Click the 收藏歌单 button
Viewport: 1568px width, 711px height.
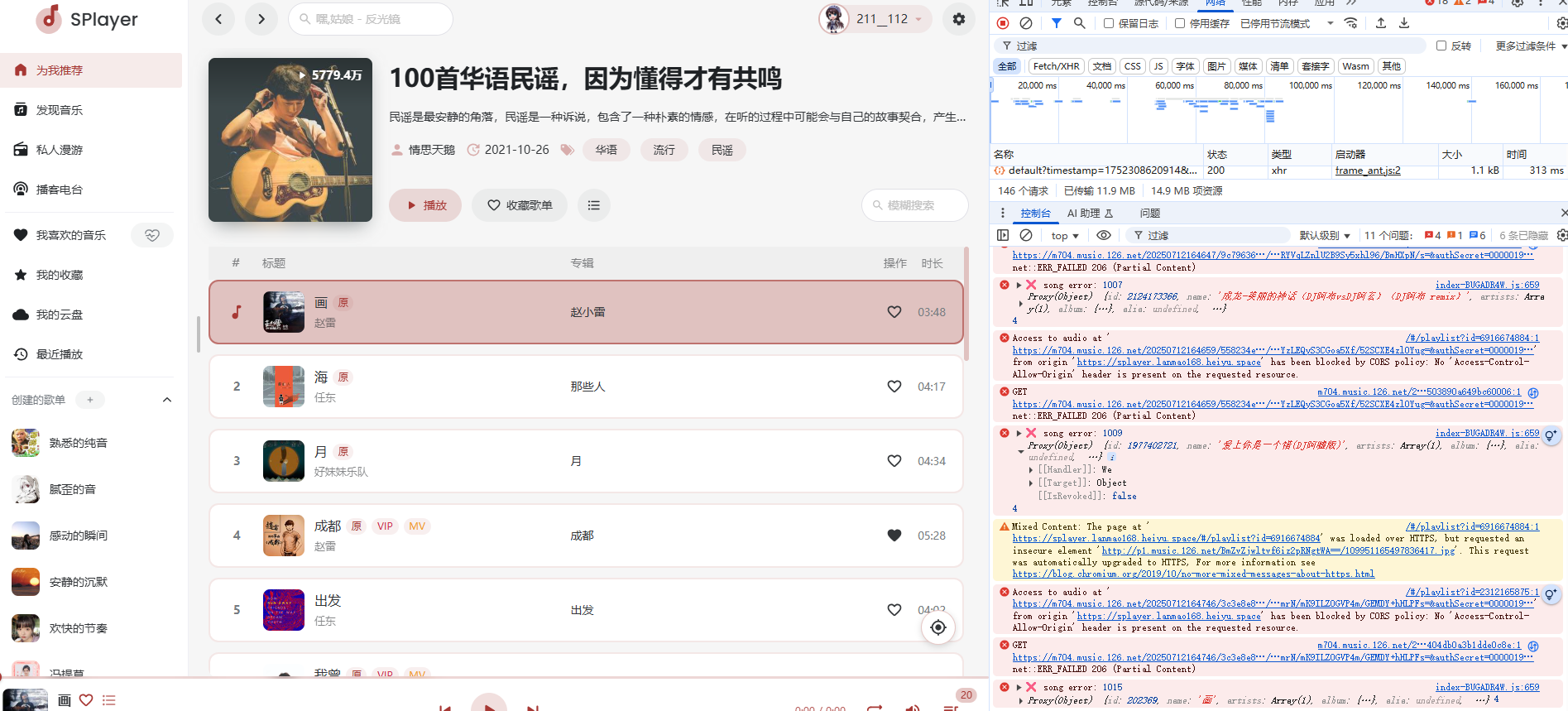[x=520, y=205]
